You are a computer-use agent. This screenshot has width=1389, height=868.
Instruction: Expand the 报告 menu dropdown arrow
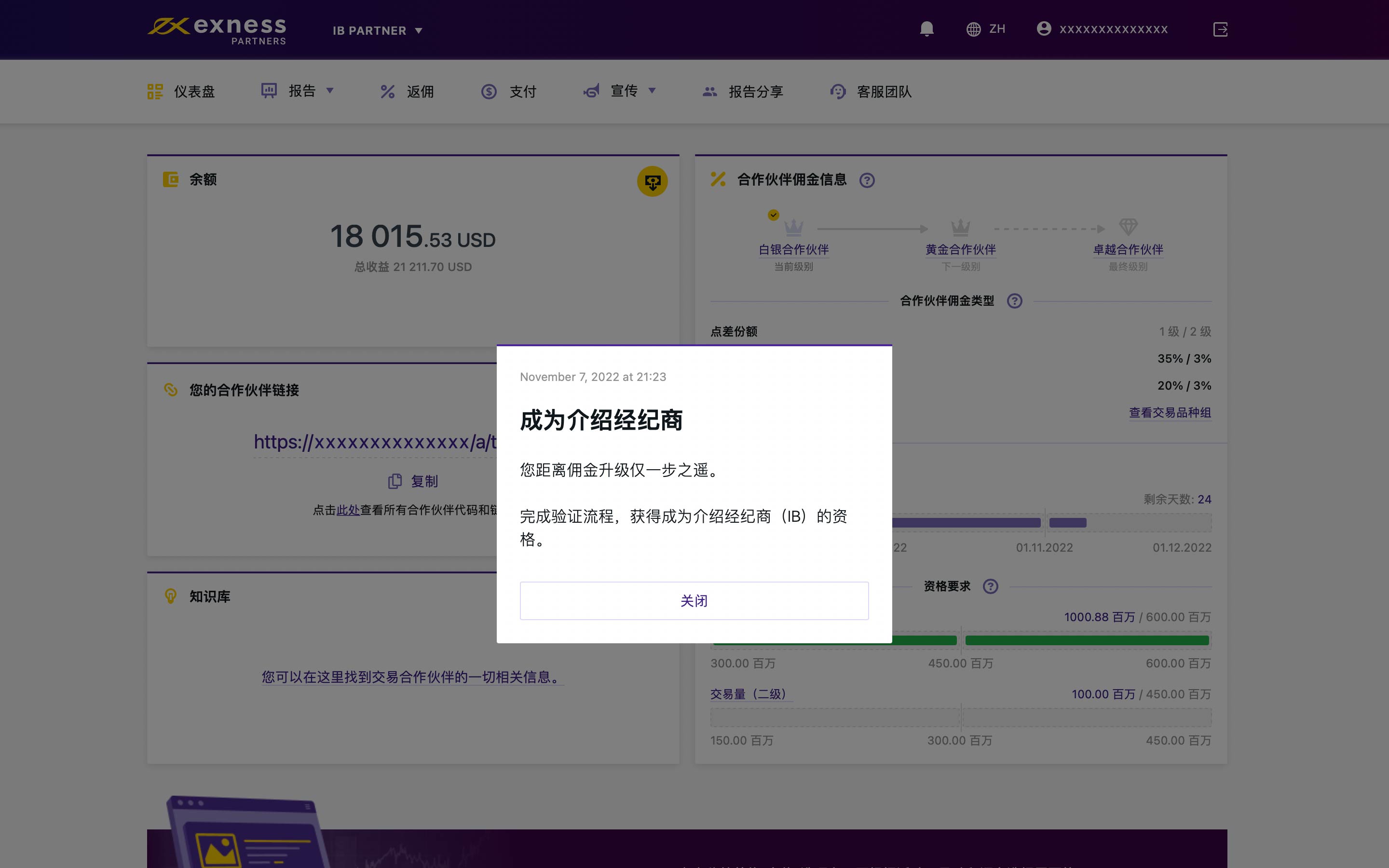pyautogui.click(x=330, y=91)
